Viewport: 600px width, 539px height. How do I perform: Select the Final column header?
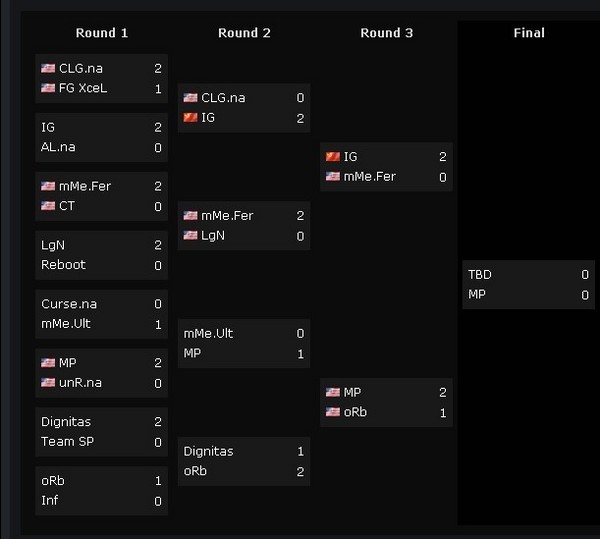529,33
